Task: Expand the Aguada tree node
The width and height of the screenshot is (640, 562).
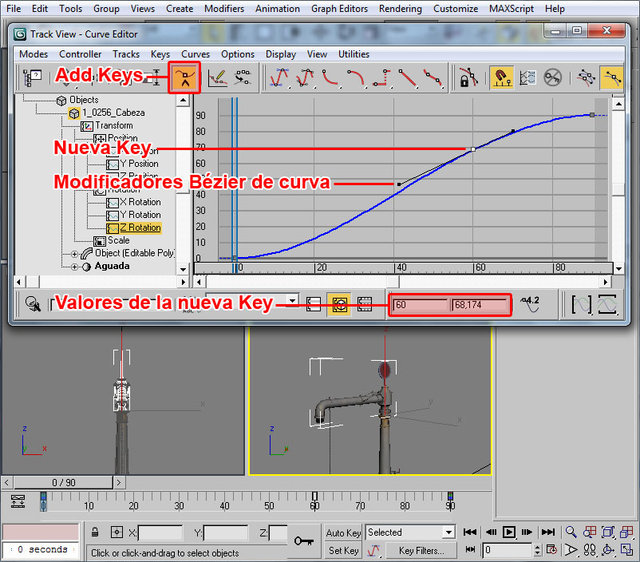Action: click(x=75, y=267)
